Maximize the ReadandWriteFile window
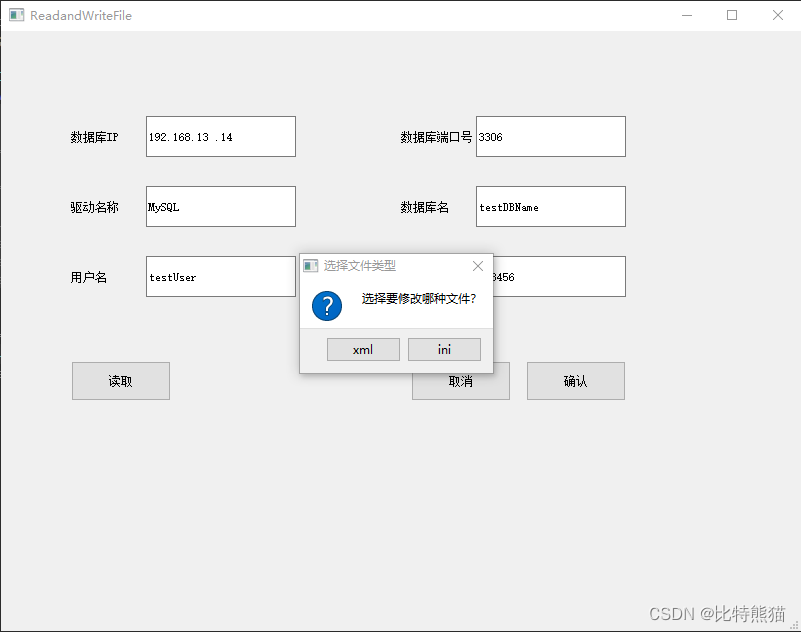This screenshot has width=801, height=632. [731, 15]
